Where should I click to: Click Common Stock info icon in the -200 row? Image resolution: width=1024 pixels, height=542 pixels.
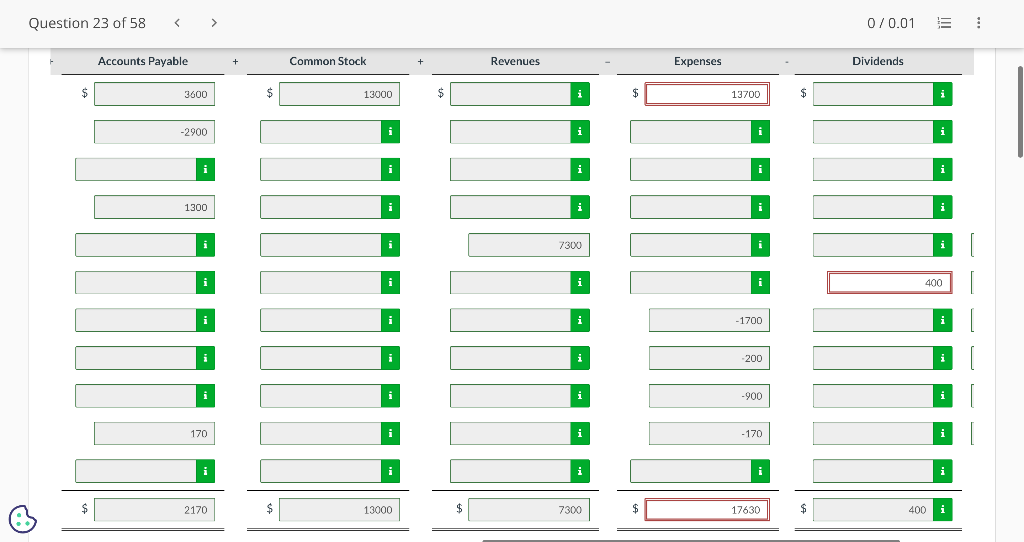tap(390, 359)
